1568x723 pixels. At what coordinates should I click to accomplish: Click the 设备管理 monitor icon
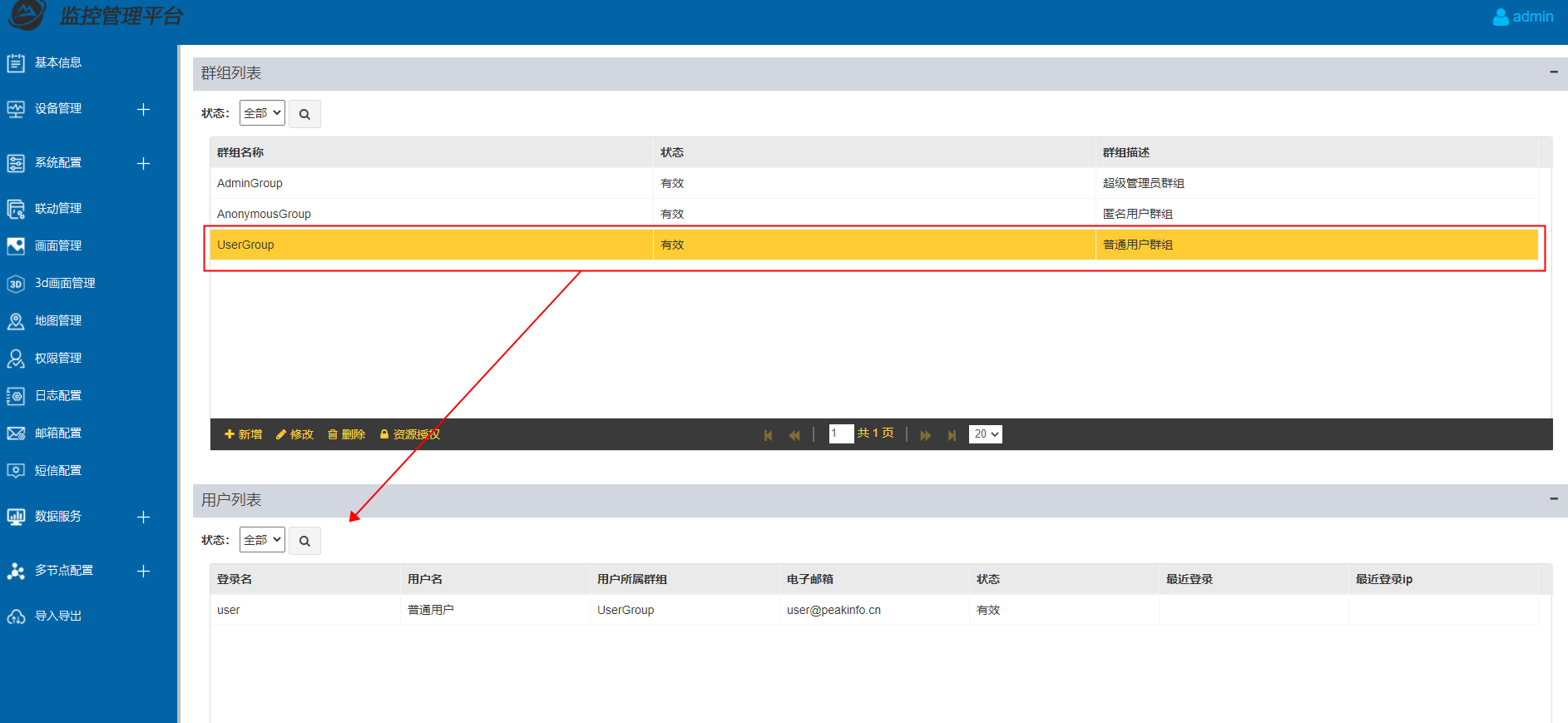pos(16,109)
